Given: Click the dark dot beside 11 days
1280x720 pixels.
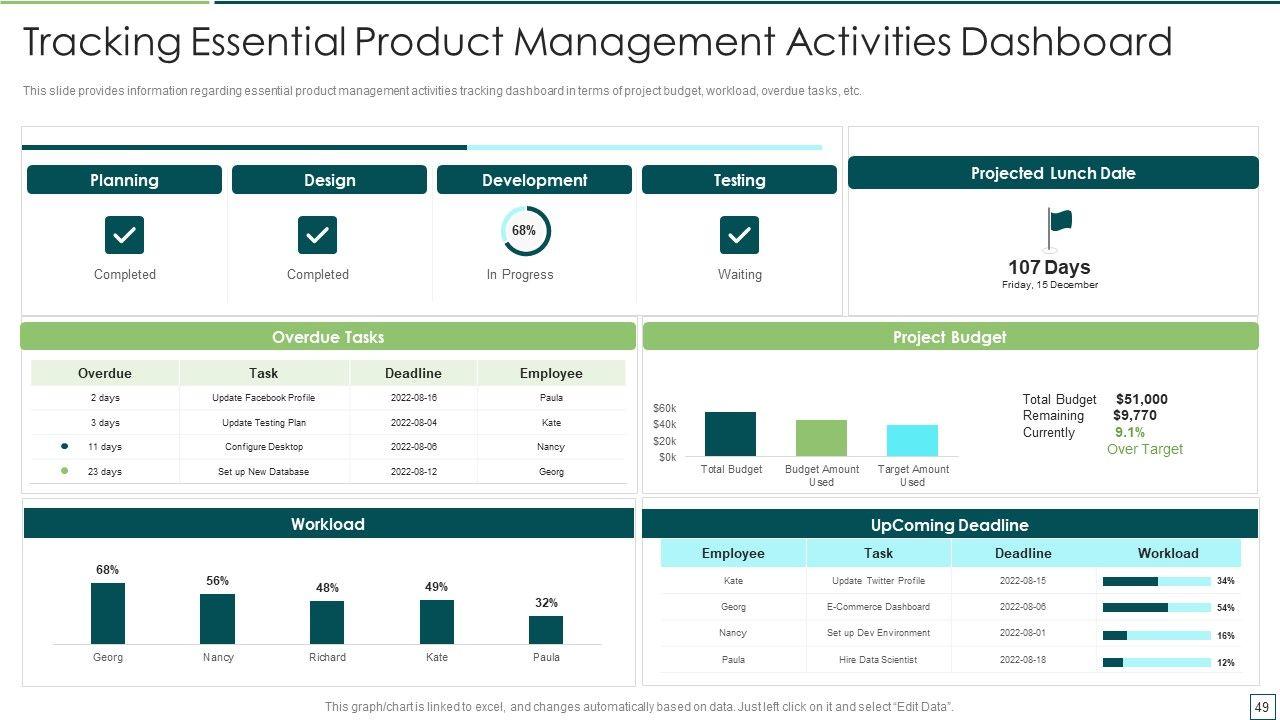Looking at the screenshot, I should pos(65,447).
